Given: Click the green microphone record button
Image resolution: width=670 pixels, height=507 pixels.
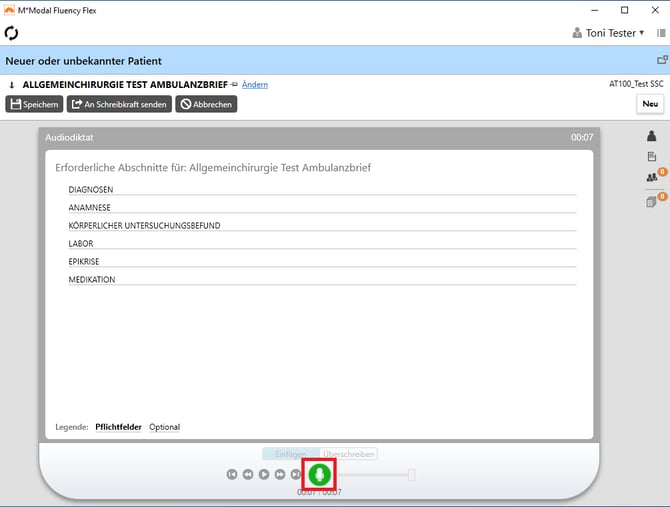Looking at the screenshot, I should tap(320, 474).
